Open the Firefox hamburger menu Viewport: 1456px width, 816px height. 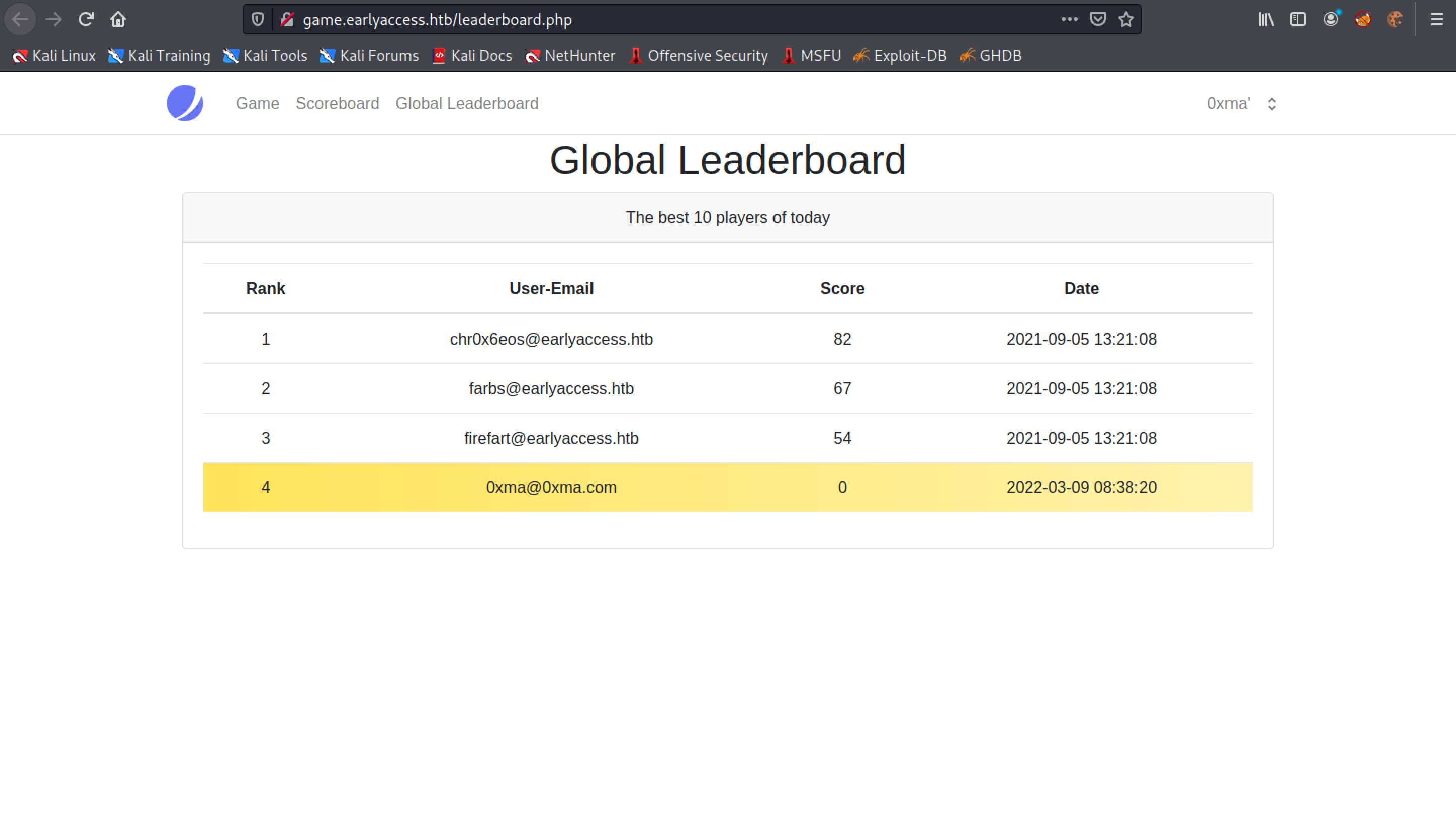point(1437,20)
